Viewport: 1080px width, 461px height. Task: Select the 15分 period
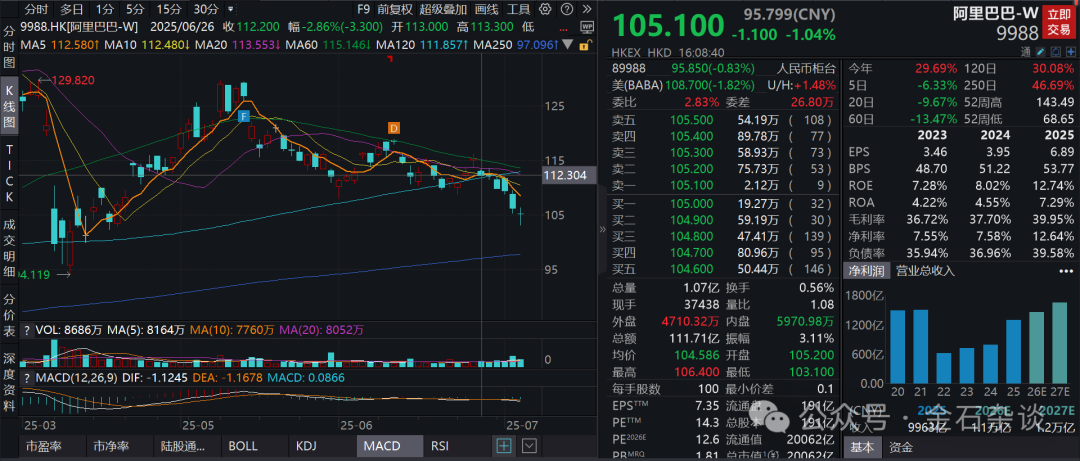pos(168,9)
